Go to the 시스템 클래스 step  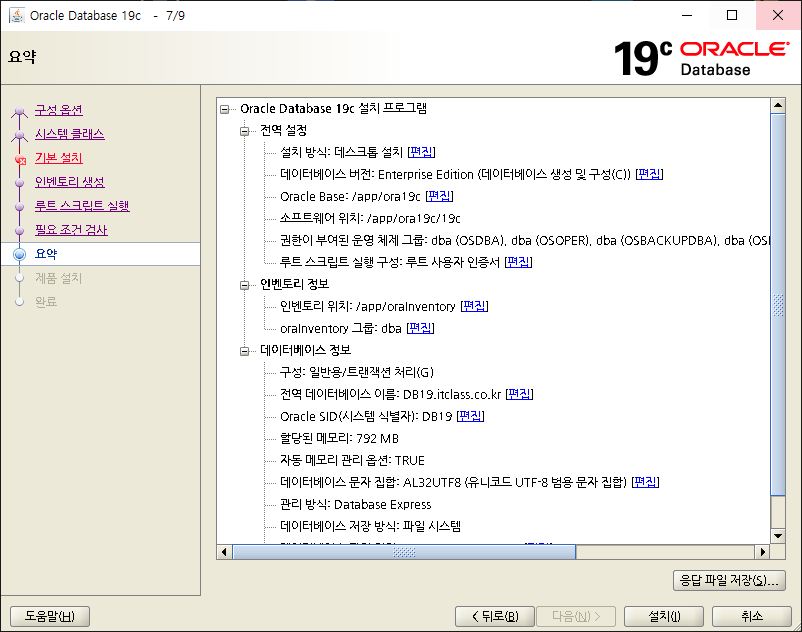pos(70,134)
